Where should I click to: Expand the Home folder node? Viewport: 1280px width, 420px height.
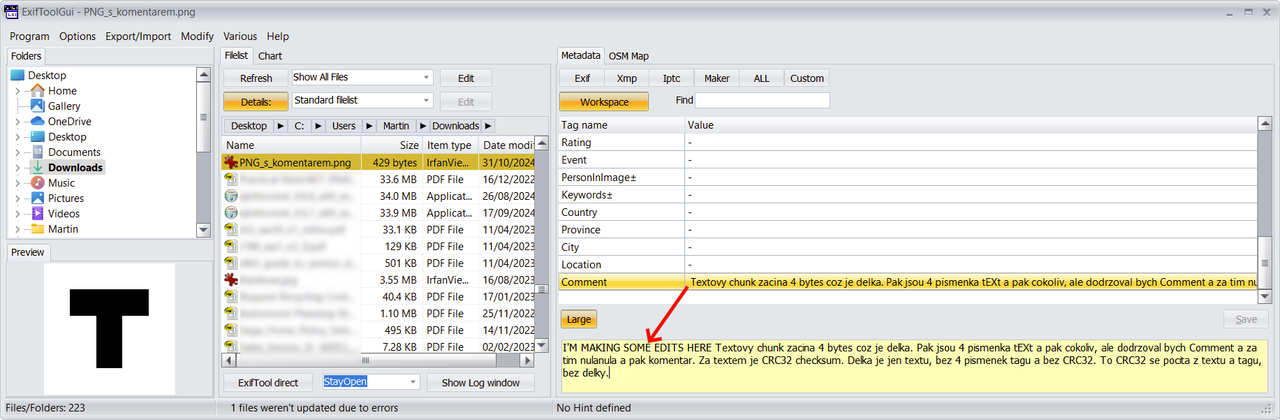pos(17,91)
